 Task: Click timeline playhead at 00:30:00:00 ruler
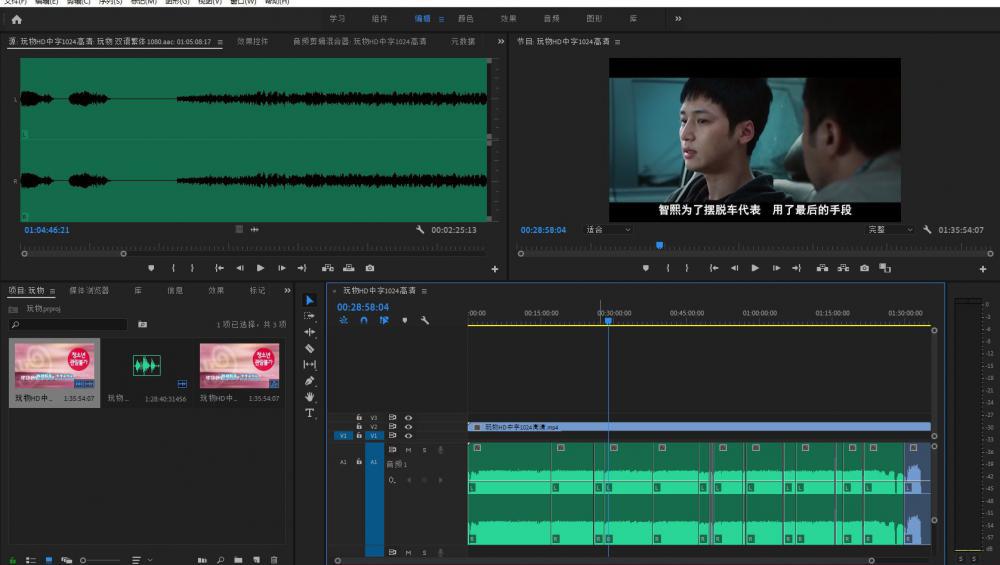coord(608,320)
